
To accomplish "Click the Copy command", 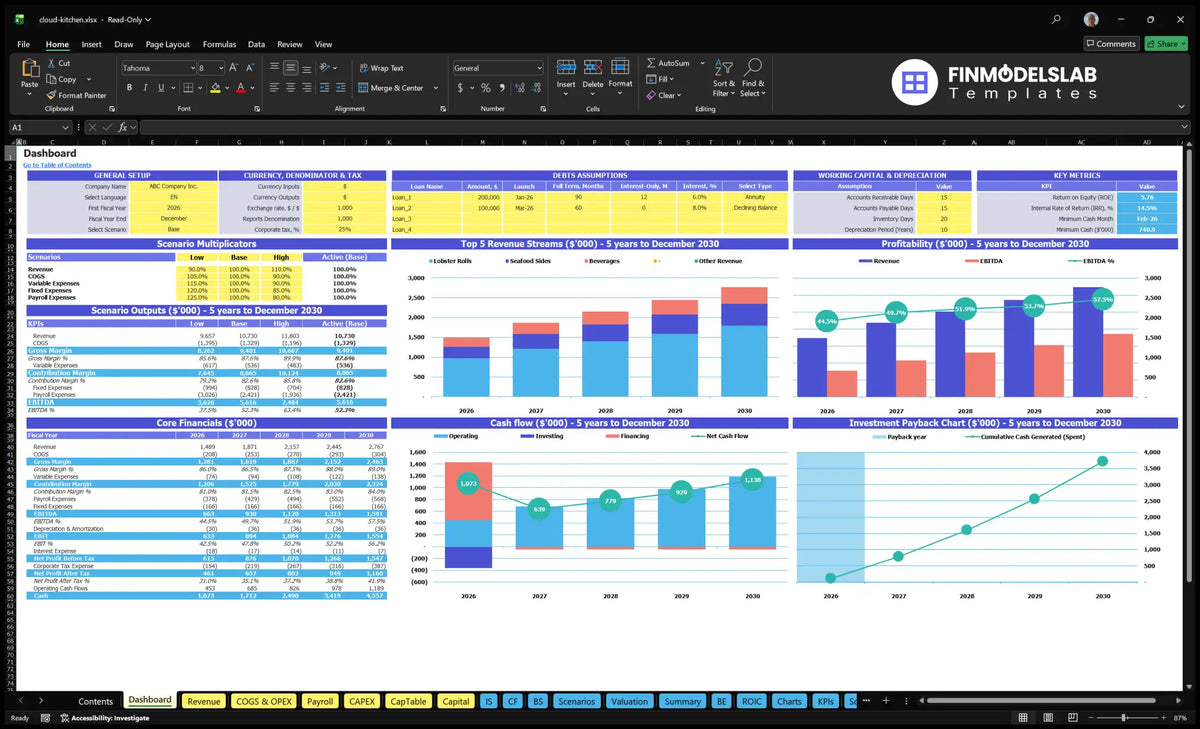I will [61, 79].
